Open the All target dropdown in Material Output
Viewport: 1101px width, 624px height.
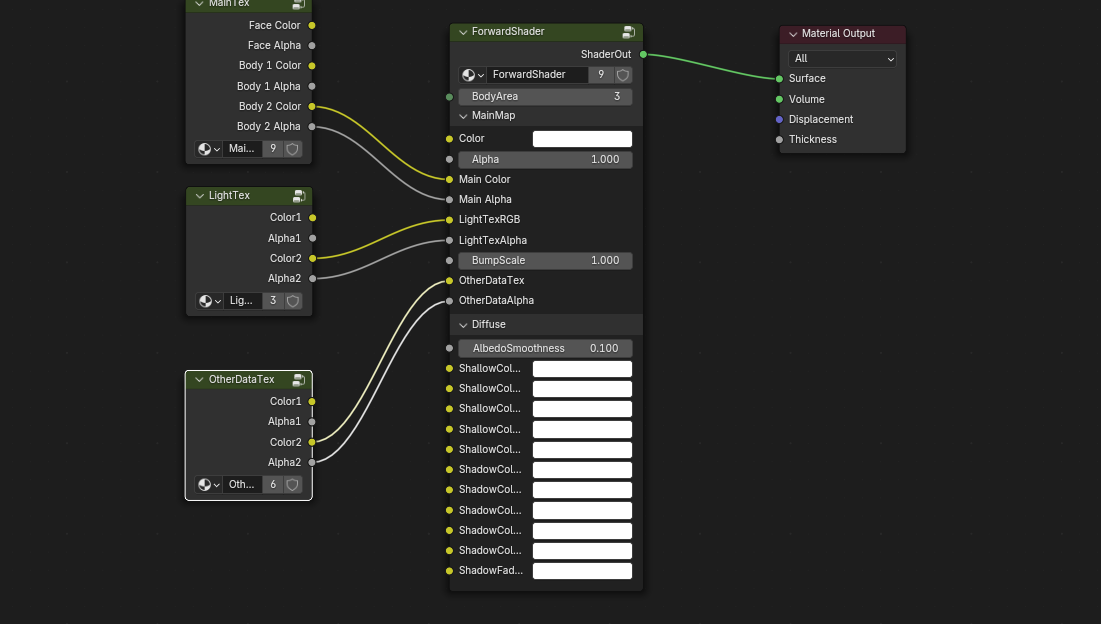[x=842, y=59]
